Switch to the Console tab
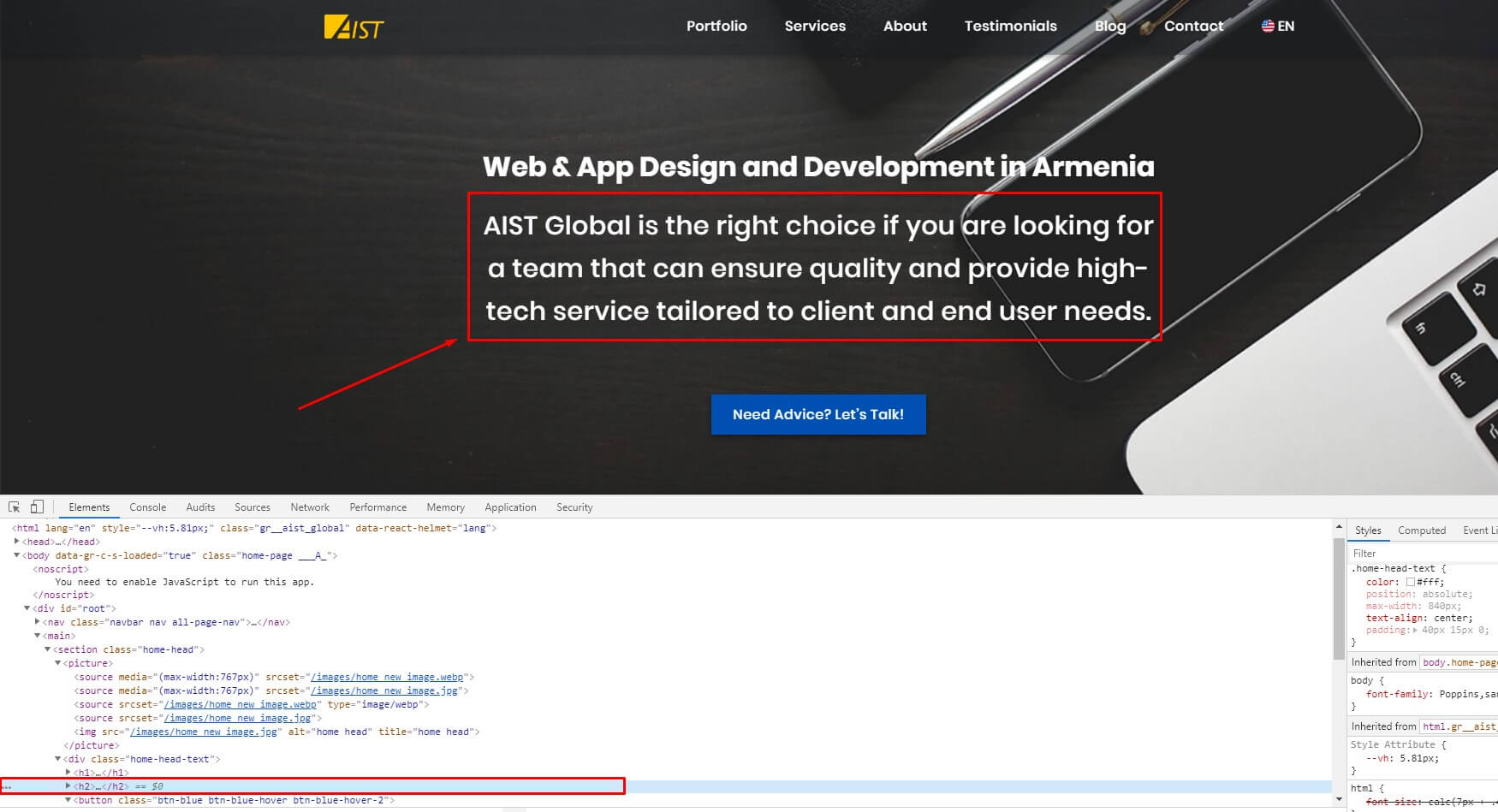The image size is (1498, 812). coord(147,507)
